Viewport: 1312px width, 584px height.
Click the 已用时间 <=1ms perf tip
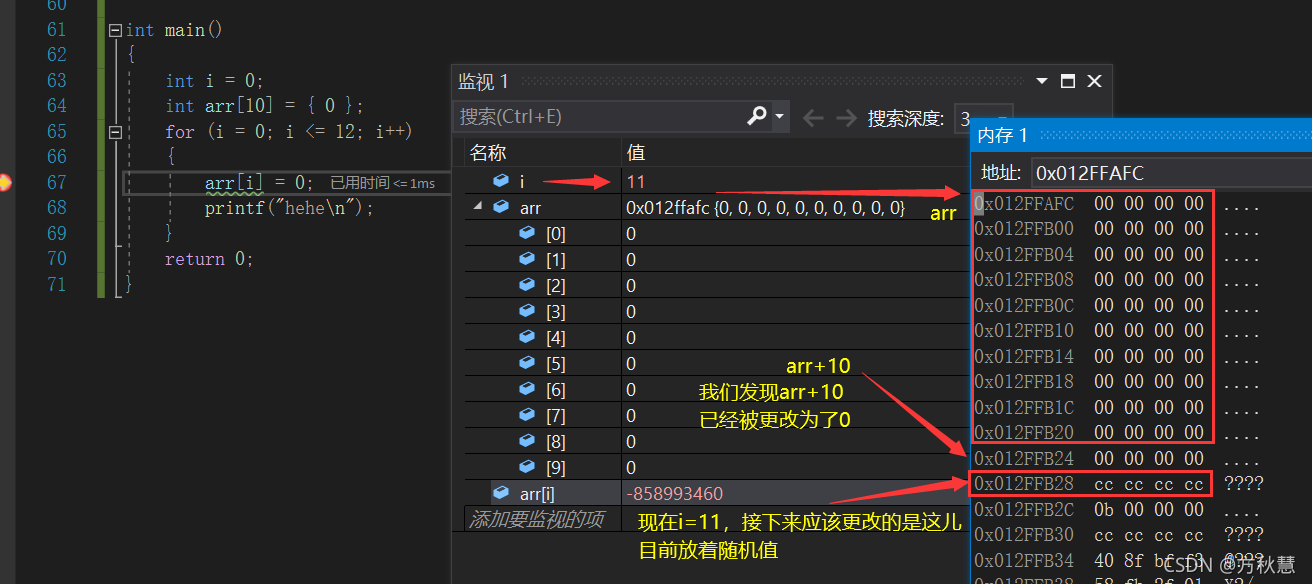383,183
